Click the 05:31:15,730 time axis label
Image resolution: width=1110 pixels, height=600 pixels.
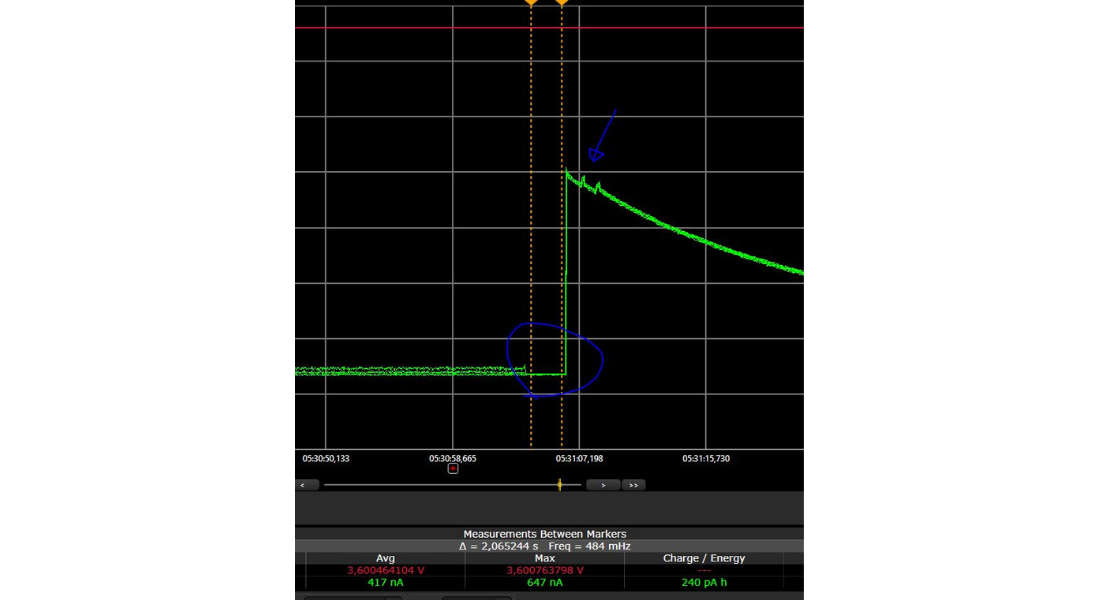click(706, 458)
